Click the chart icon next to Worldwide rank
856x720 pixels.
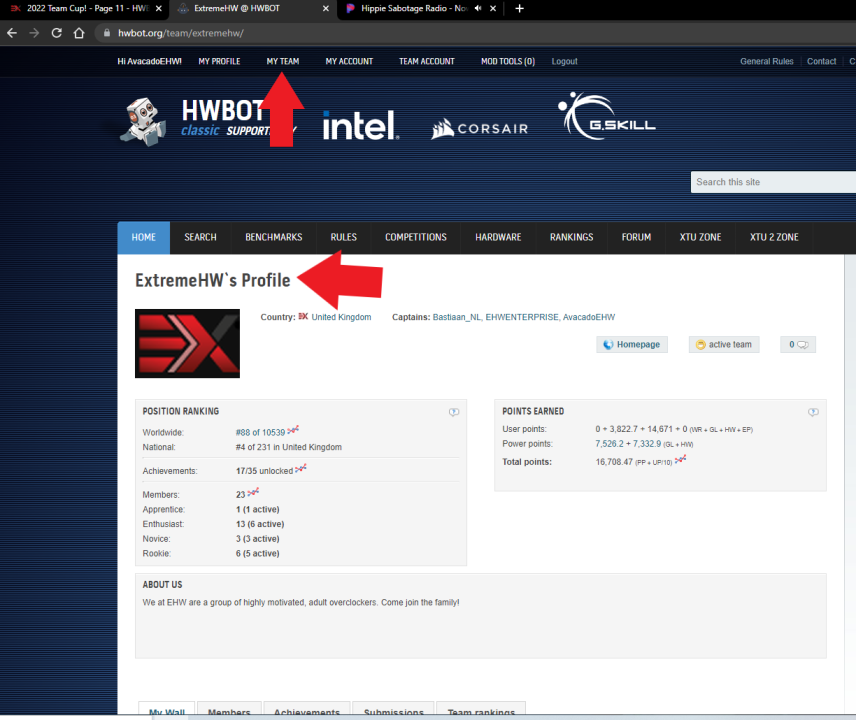293,431
